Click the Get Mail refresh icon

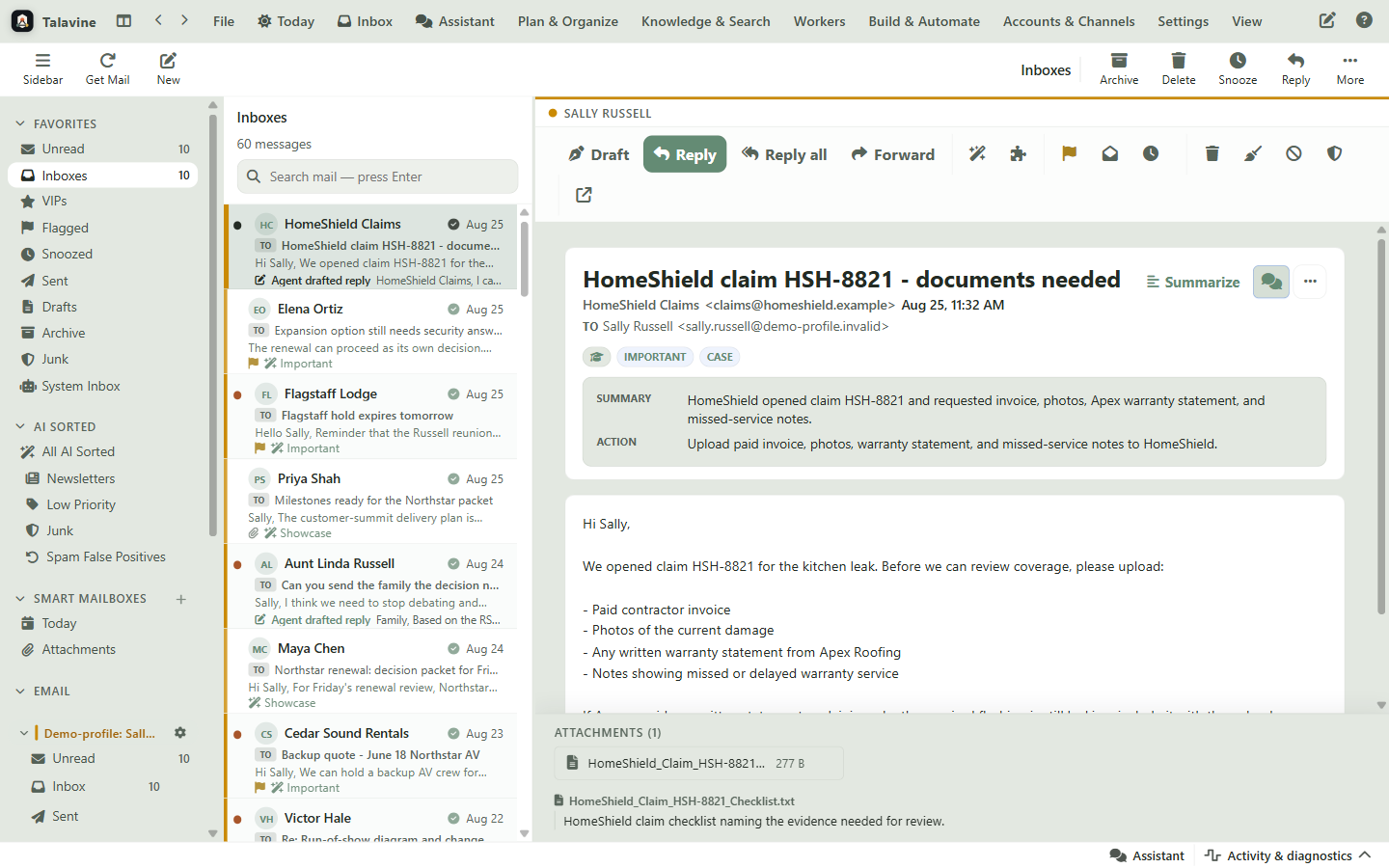pos(107,61)
